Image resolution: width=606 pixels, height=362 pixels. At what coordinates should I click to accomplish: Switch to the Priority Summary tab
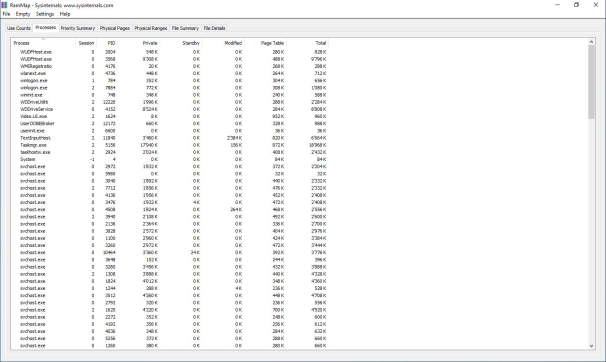78,28
